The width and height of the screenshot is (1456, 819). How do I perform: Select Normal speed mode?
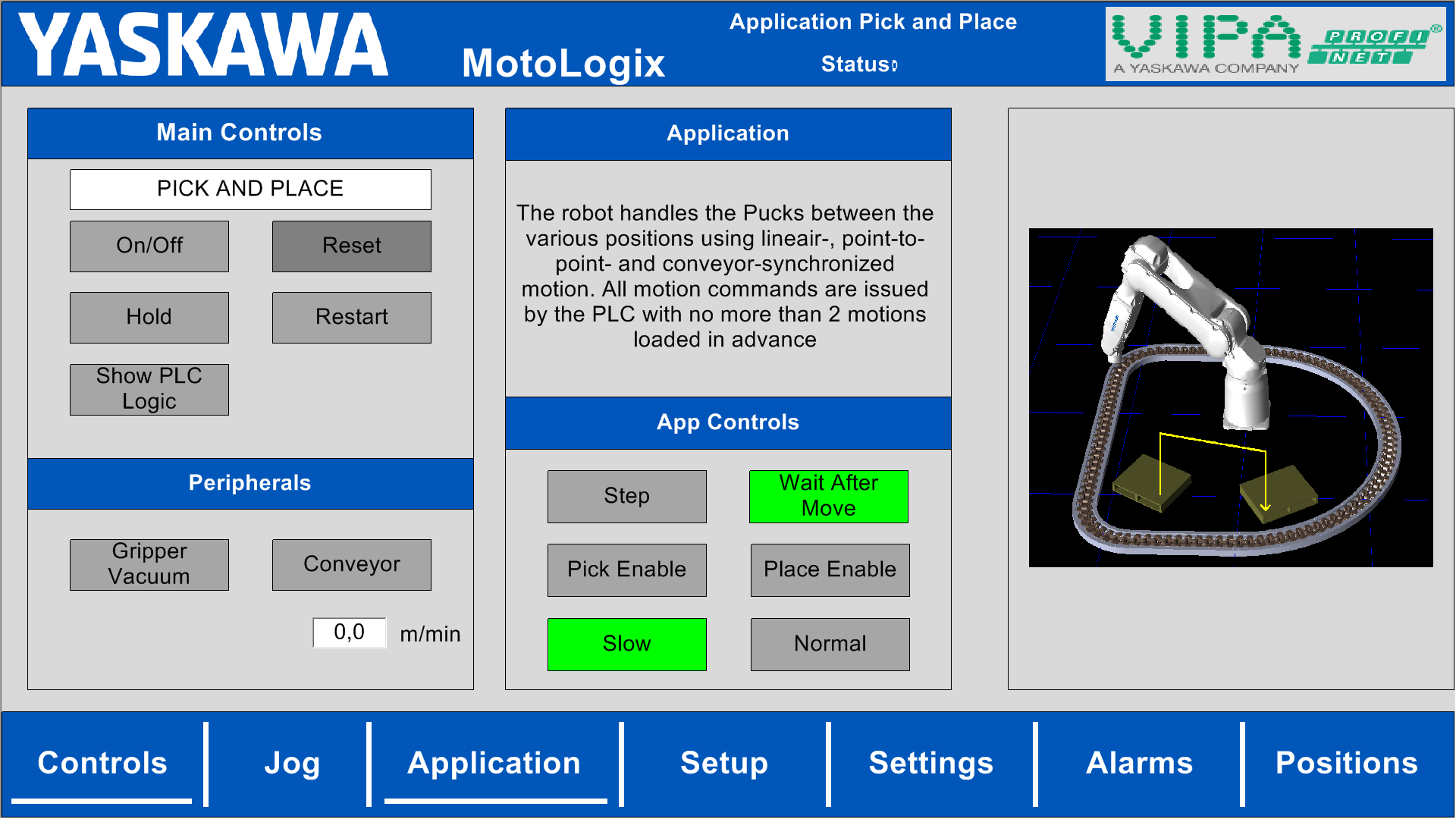tap(830, 645)
